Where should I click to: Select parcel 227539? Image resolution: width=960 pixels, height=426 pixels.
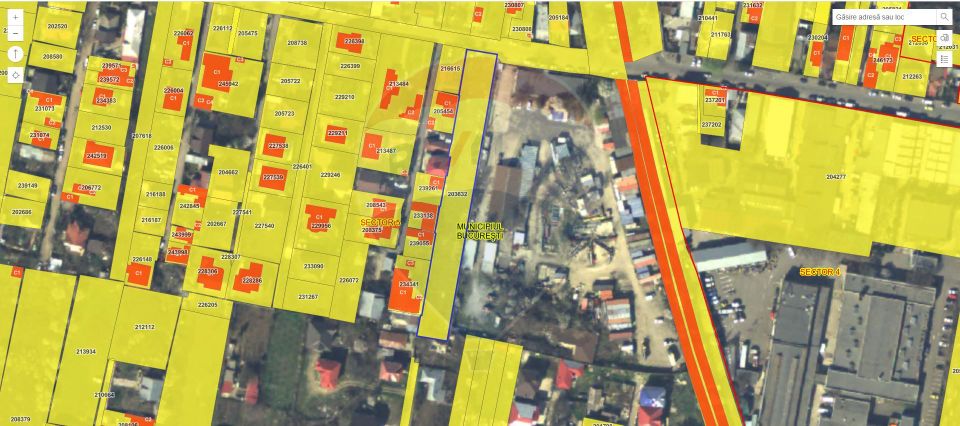[x=274, y=177]
